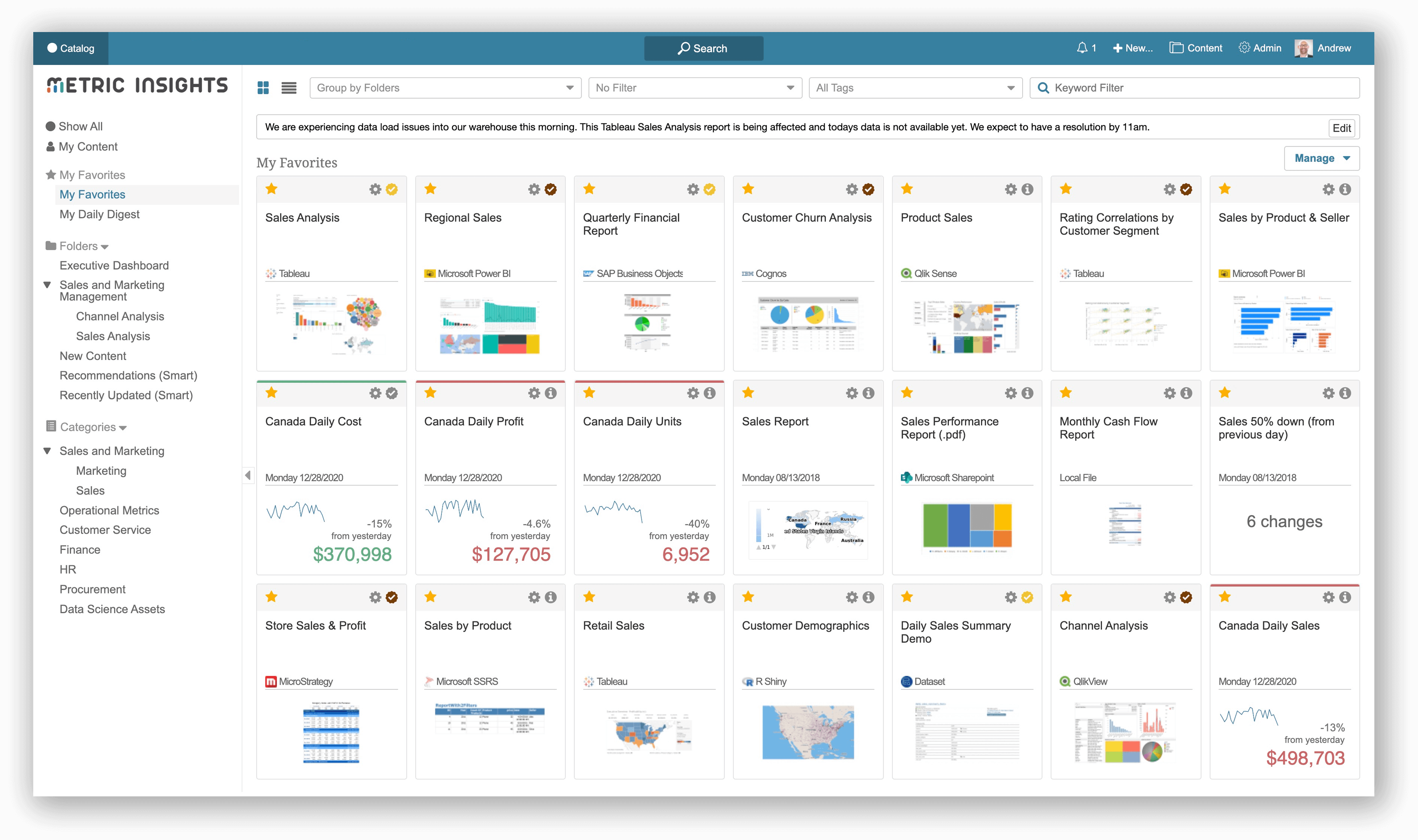1418x840 pixels.
Task: Open gear settings on Canada Daily Units
Action: click(693, 393)
